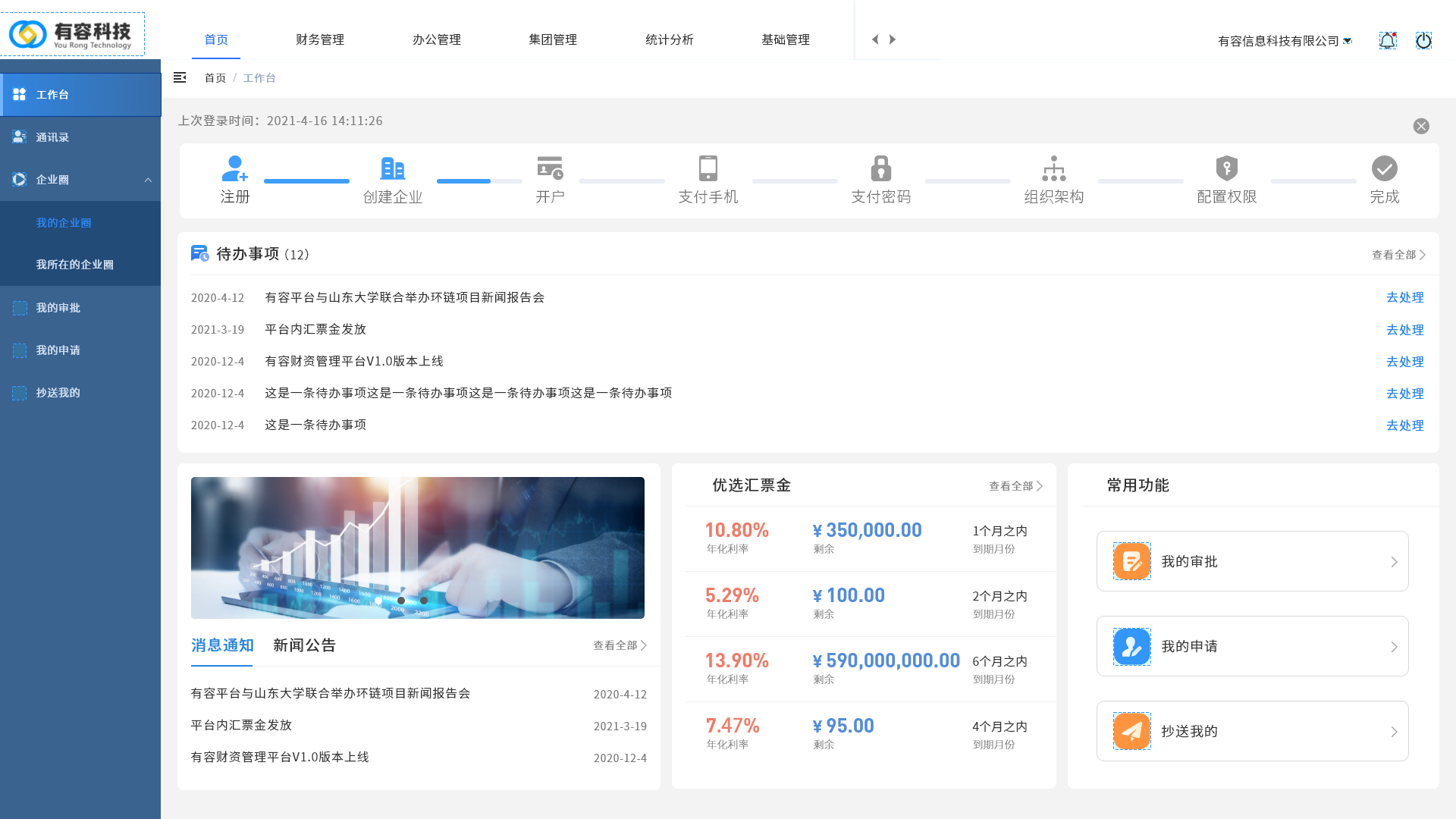1456x819 pixels.
Task: Open the notification bell
Action: [1388, 40]
